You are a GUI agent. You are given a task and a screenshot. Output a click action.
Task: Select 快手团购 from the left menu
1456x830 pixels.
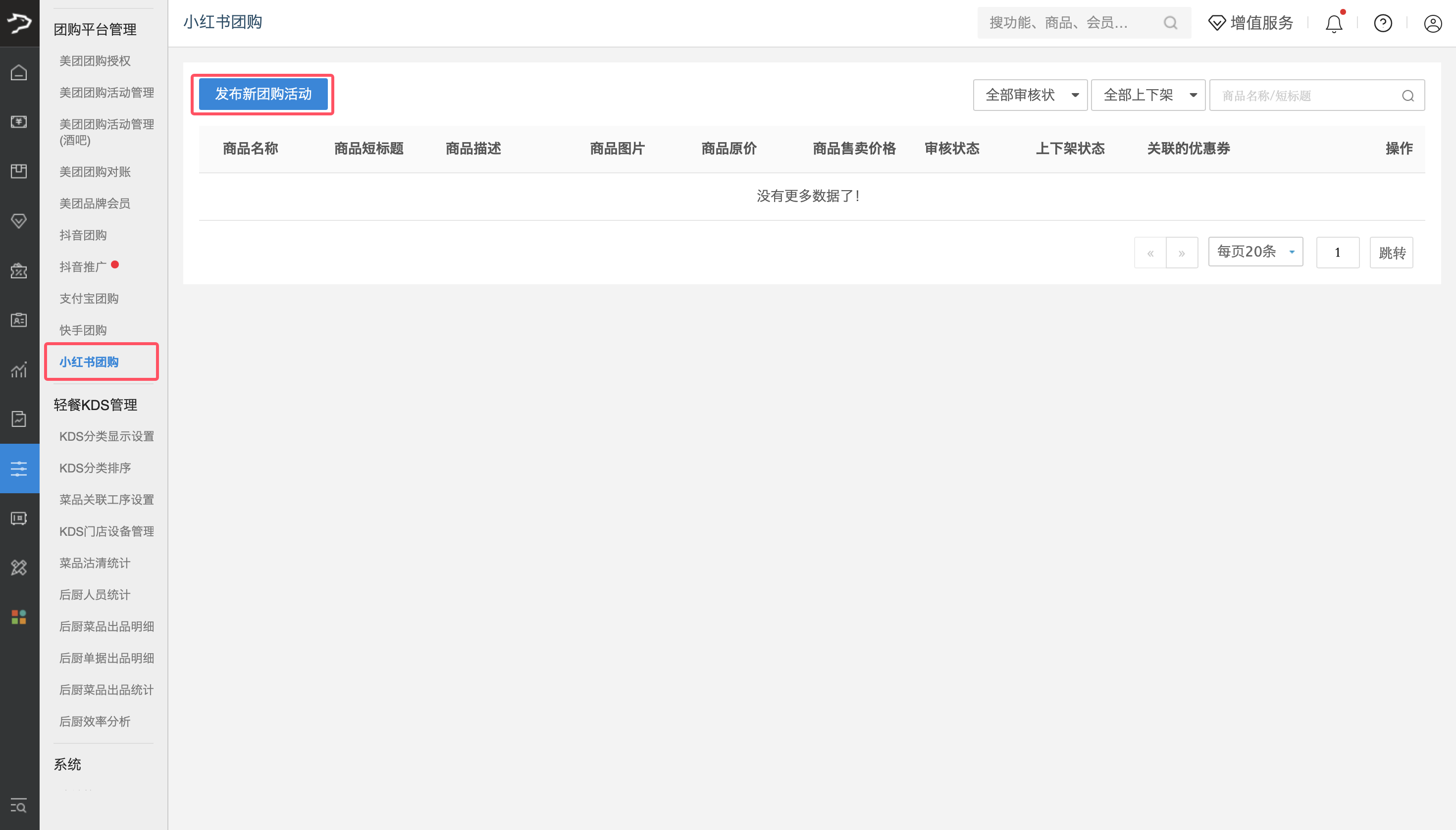click(83, 329)
